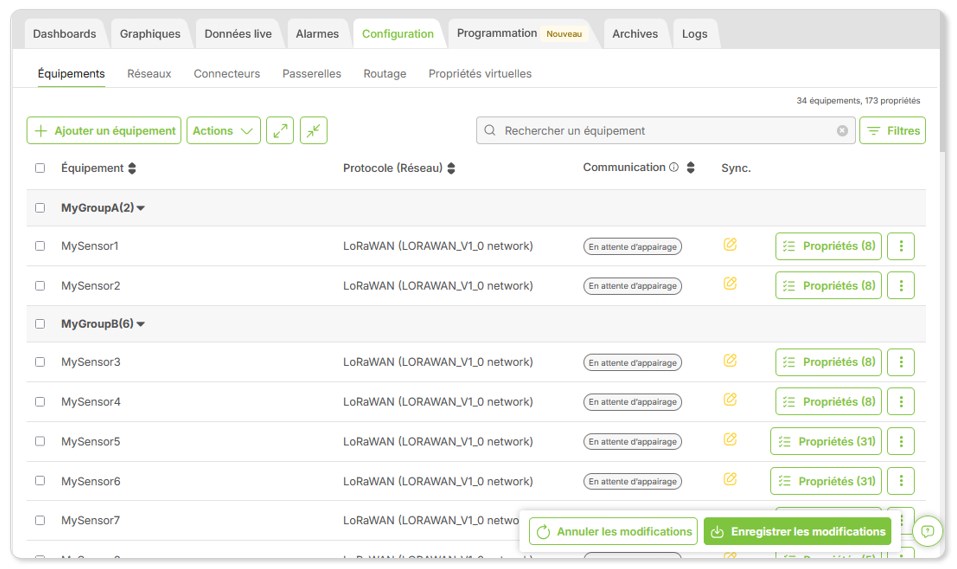This screenshot has height=569, width=957.
Task: Open MySensor4 more options menu
Action: [x=901, y=402]
